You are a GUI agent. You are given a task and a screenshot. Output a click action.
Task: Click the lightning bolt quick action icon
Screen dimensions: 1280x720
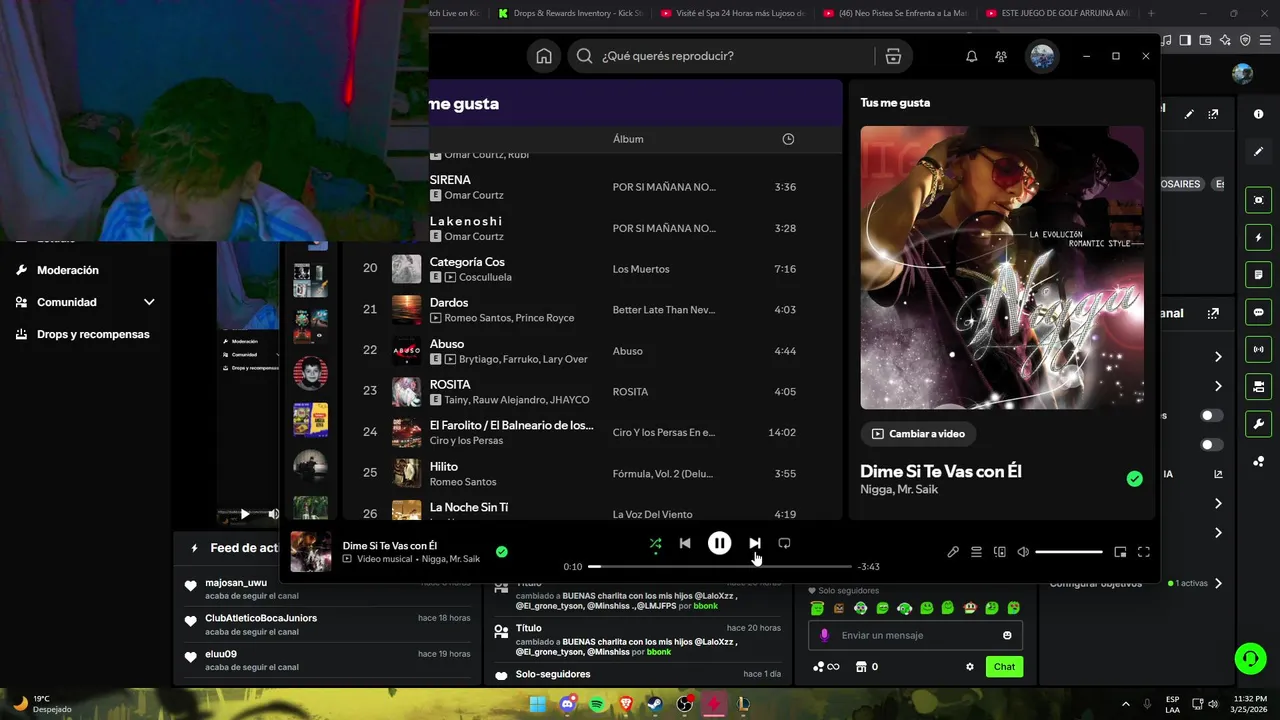click(1258, 238)
